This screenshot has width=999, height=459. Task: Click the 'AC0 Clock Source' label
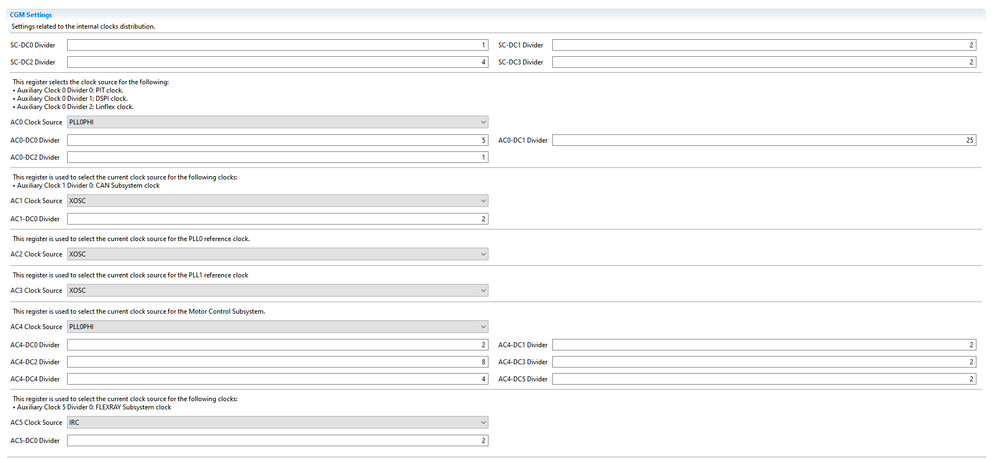tap(36, 122)
